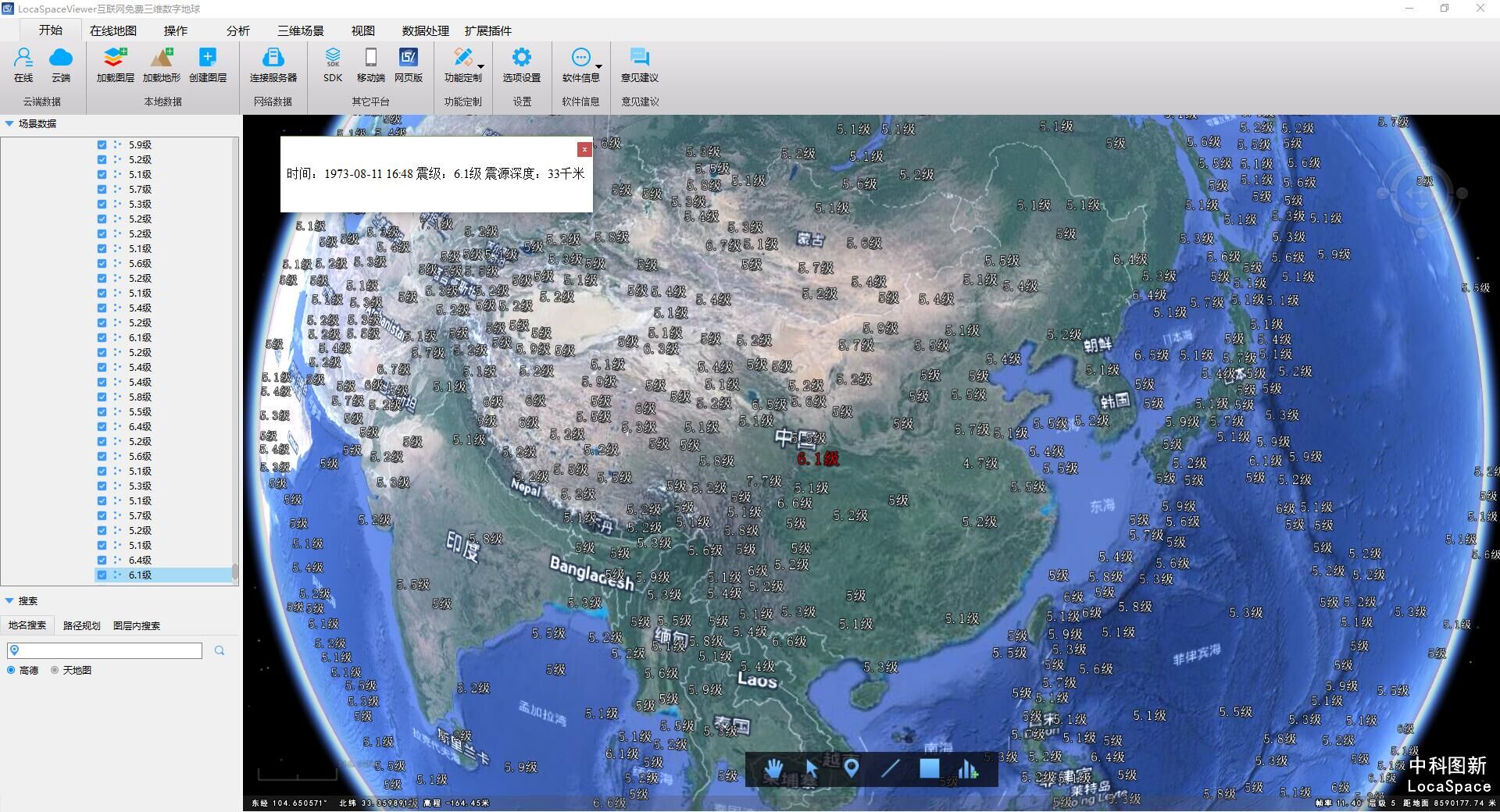Image resolution: width=1500 pixels, height=812 pixels.
Task: Select the hand pan tool on map toolbar
Action: tap(774, 769)
